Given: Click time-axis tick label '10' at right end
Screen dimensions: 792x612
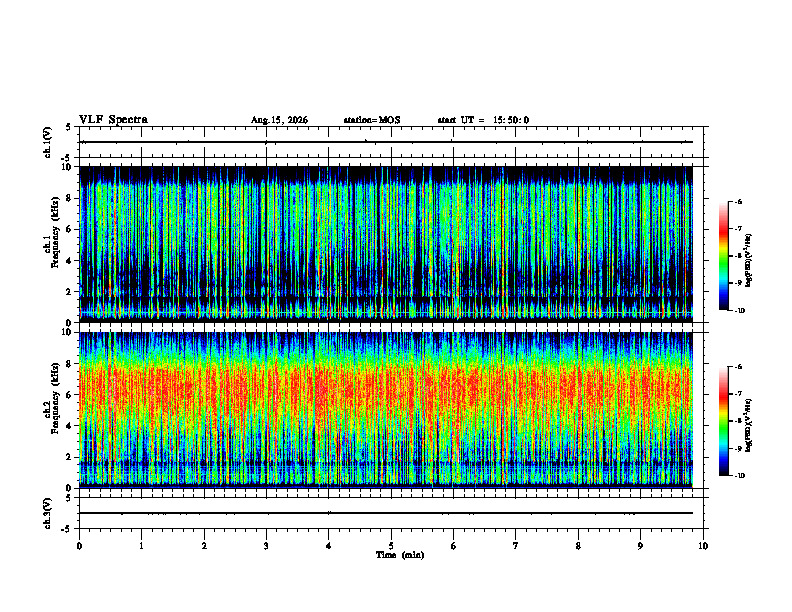Looking at the screenshot, I should pyautogui.click(x=703, y=546).
